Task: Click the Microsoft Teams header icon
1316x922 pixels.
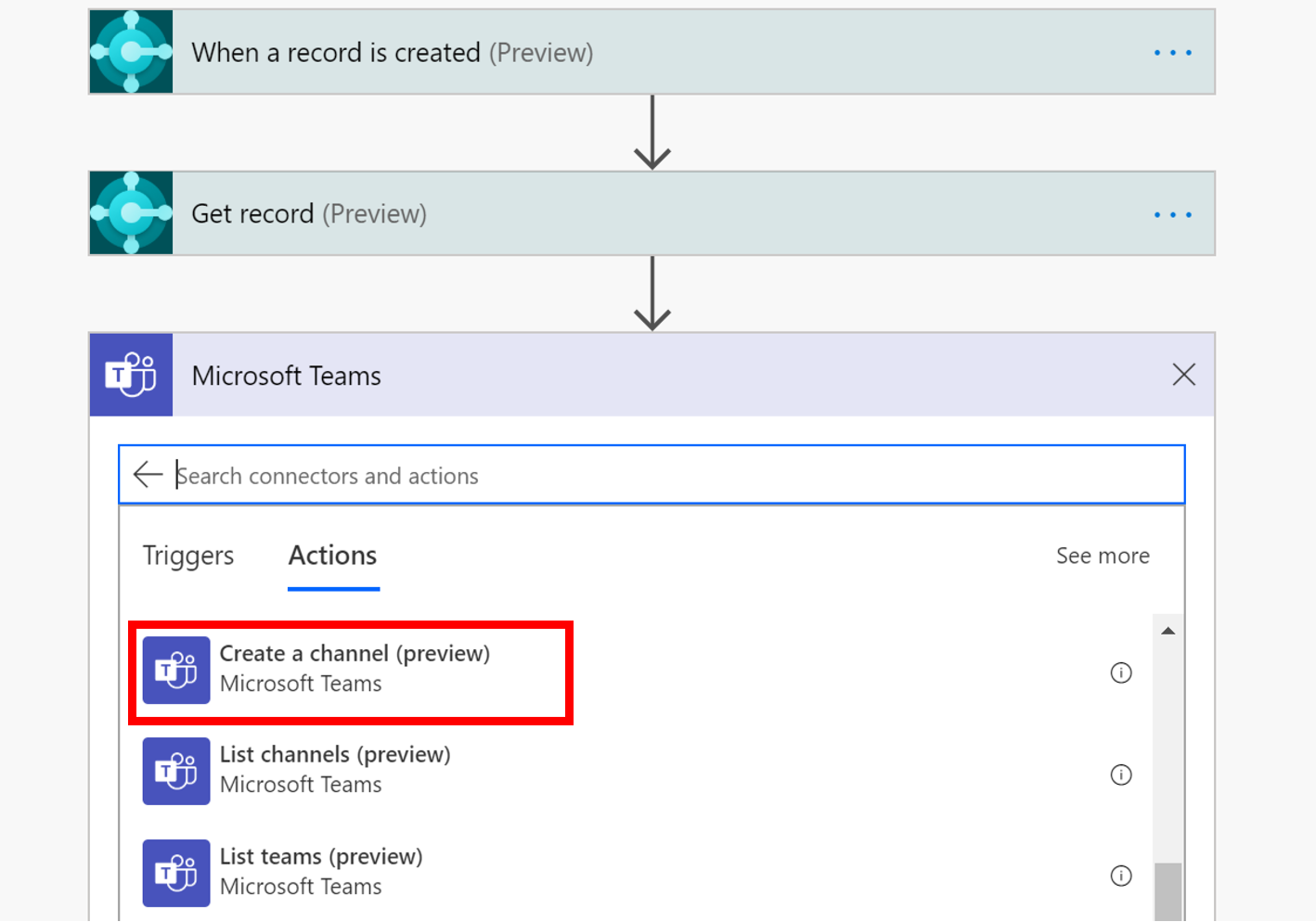Action: coord(131,375)
